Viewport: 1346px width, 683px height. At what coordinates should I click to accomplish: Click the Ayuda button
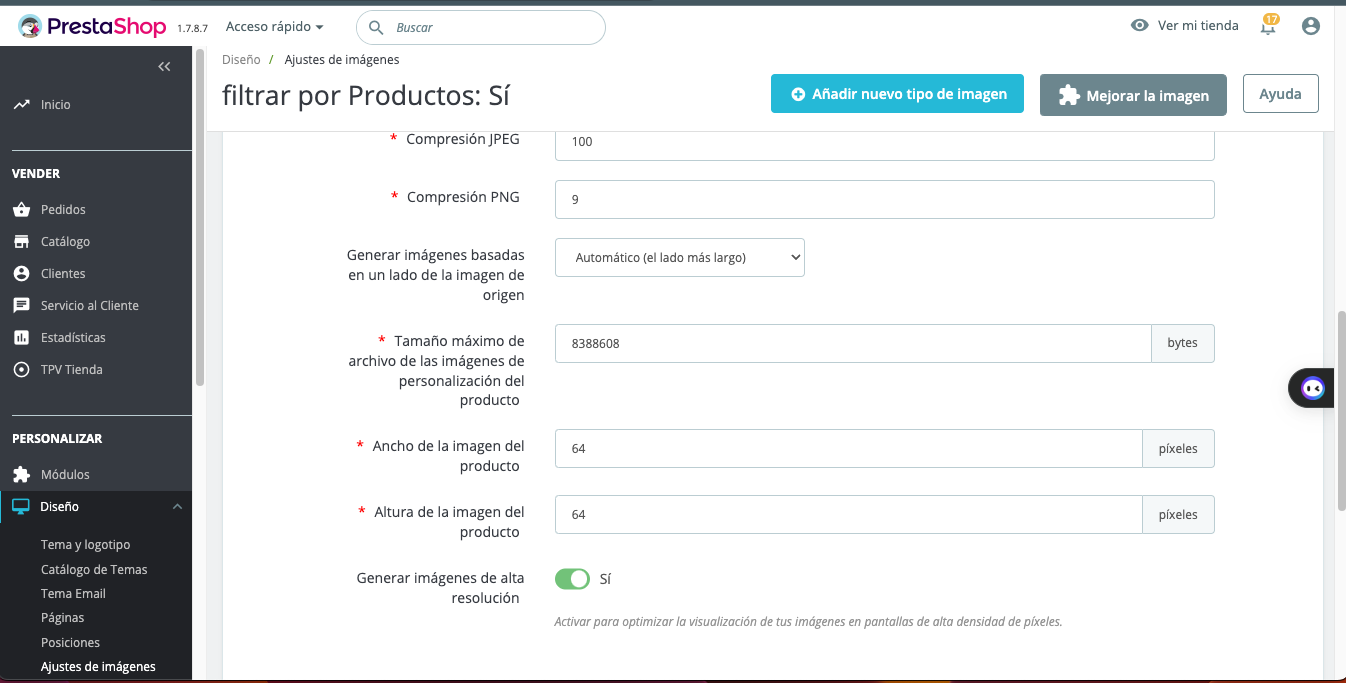click(x=1280, y=94)
